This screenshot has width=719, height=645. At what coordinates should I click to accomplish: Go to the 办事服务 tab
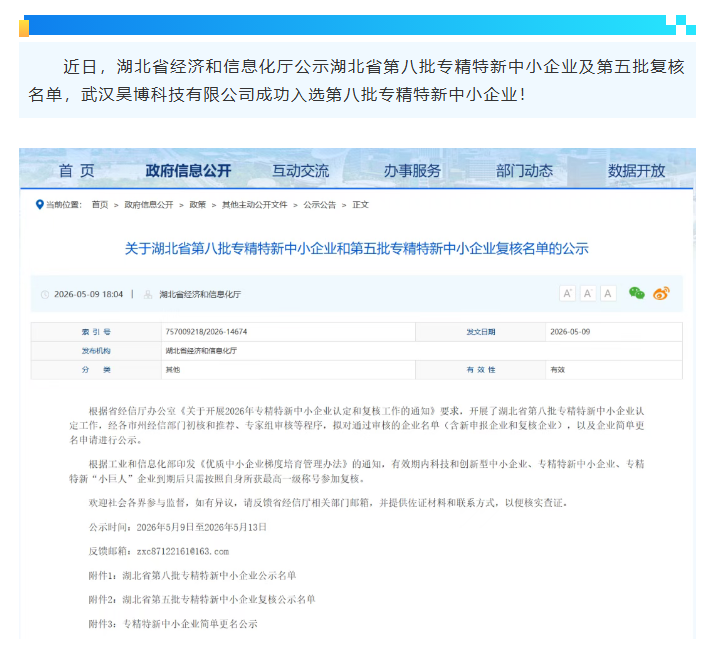click(412, 171)
